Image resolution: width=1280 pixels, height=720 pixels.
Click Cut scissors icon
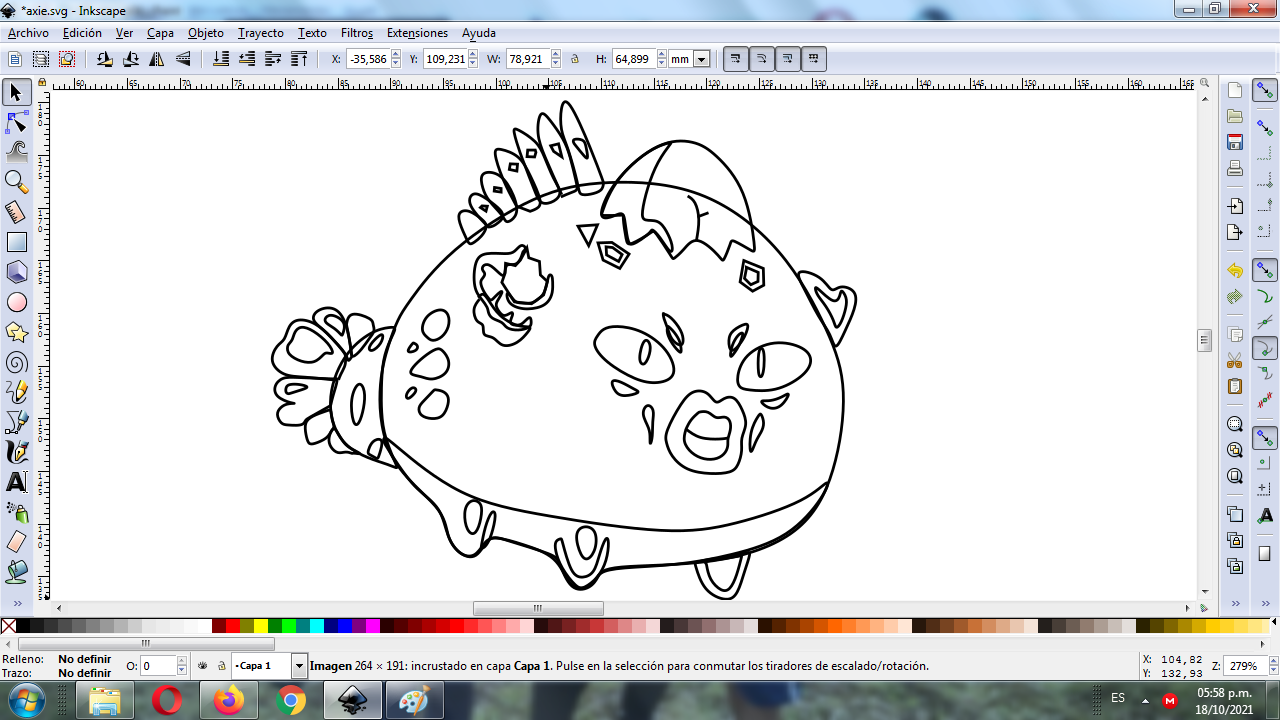pyautogui.click(x=1235, y=360)
